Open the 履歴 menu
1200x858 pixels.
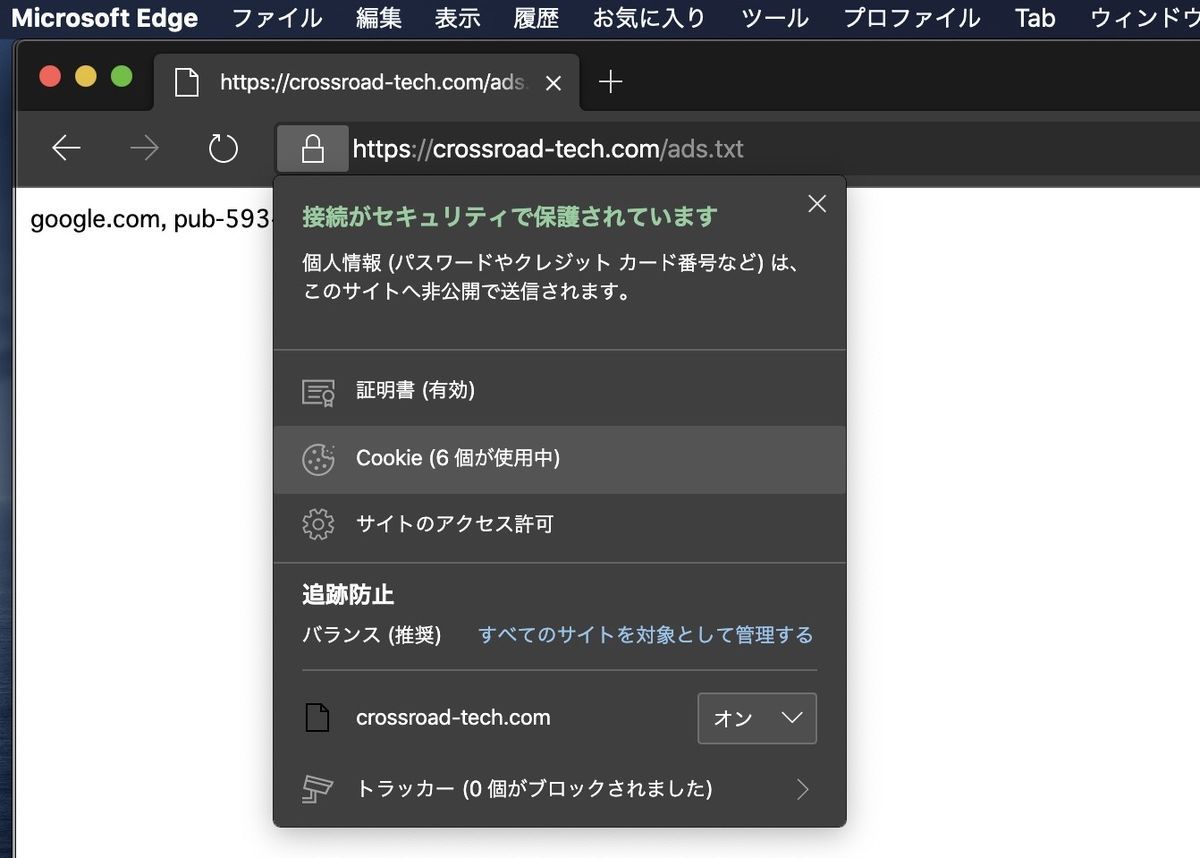(x=536, y=18)
